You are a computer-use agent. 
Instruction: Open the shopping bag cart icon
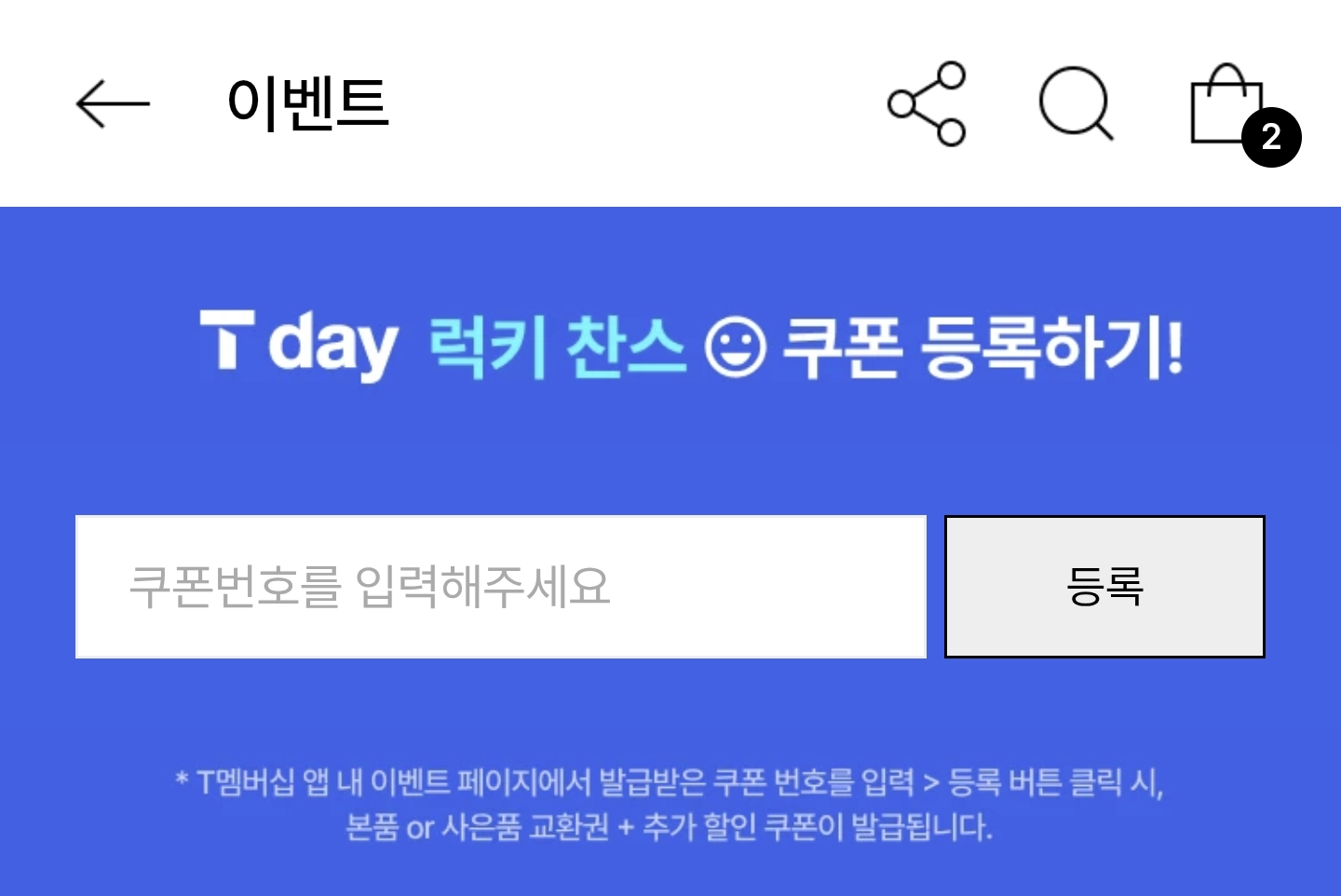[x=1226, y=102]
